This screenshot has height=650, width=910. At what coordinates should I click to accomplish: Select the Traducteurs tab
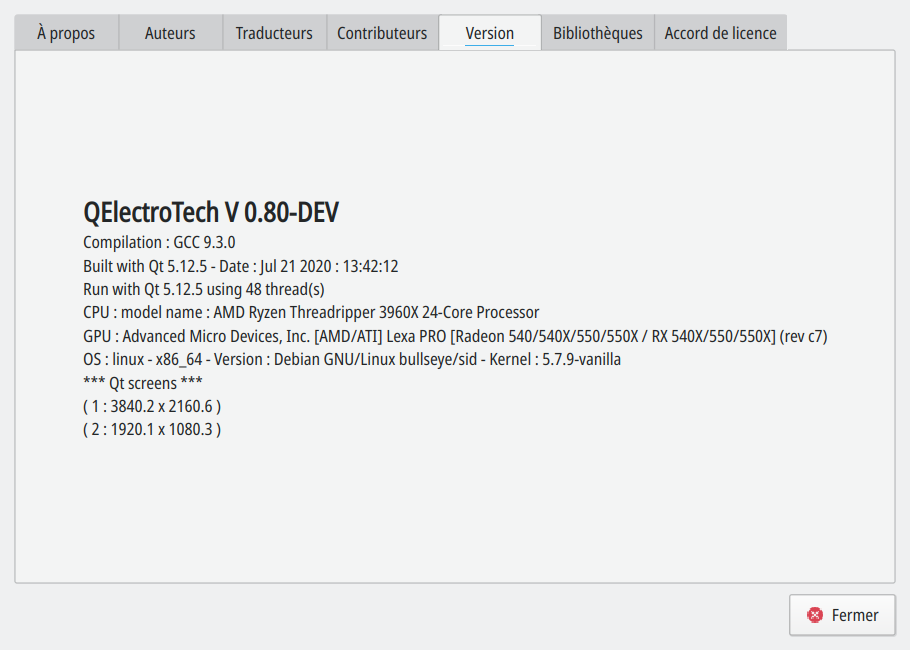(274, 33)
